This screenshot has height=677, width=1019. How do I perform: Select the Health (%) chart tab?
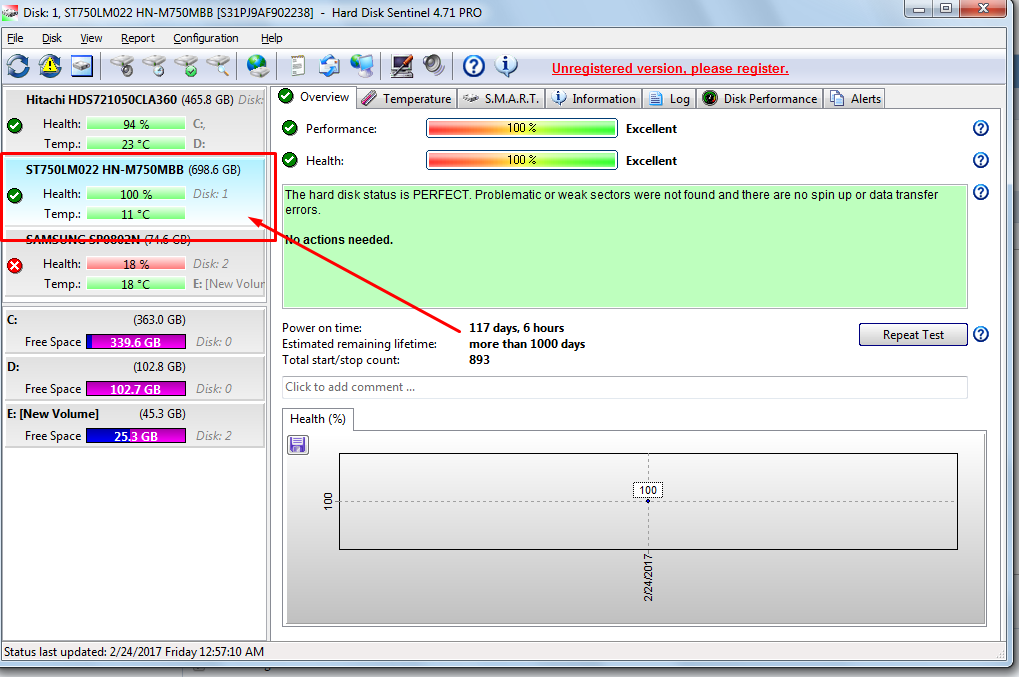[318, 419]
